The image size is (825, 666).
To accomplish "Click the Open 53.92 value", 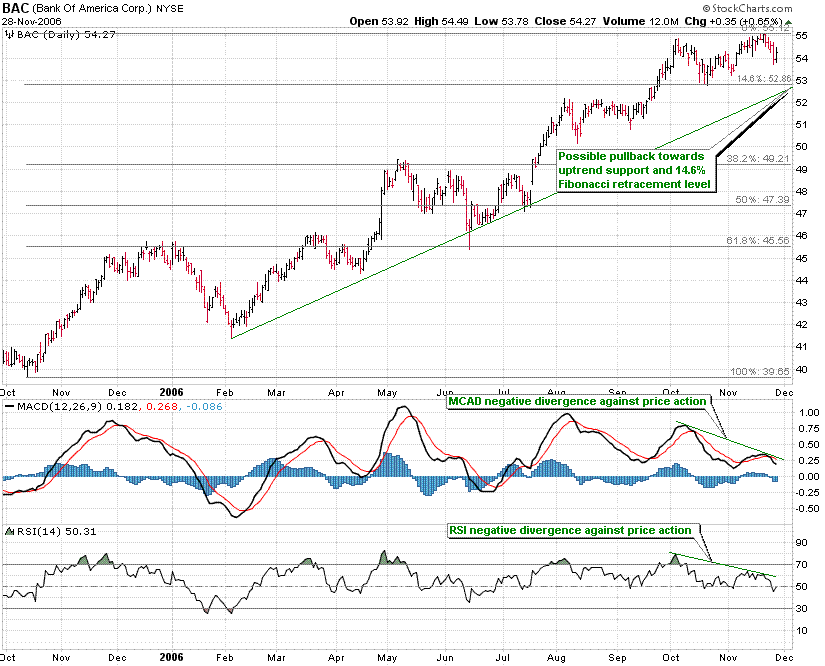I will [x=379, y=22].
